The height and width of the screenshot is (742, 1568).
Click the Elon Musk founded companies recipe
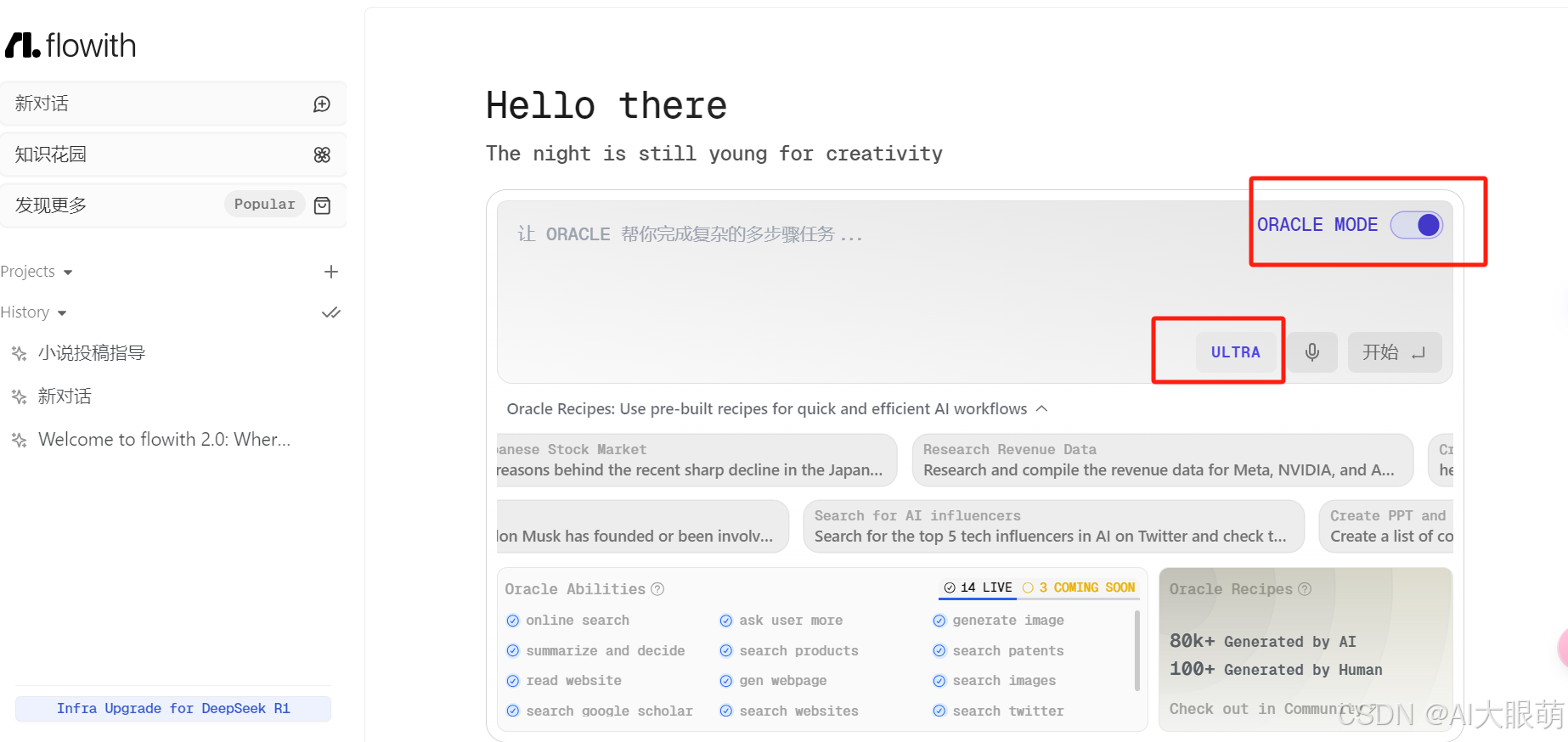click(x=642, y=526)
